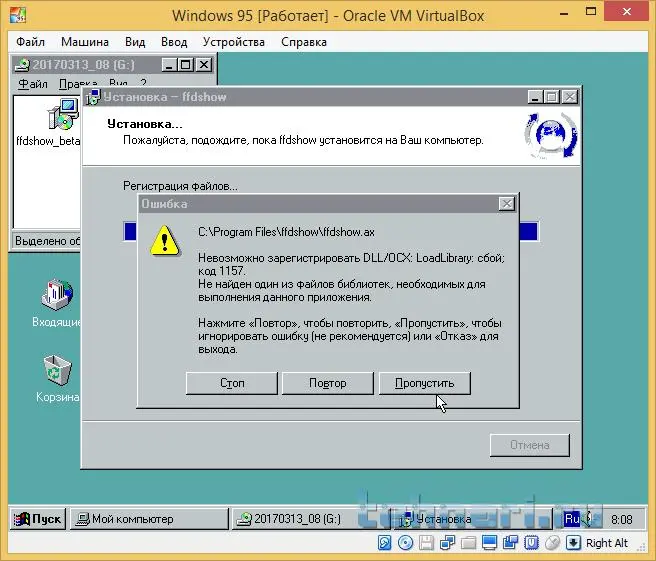Close the Ошибка error dialog
Viewport: 656px width, 561px height.
point(507,204)
